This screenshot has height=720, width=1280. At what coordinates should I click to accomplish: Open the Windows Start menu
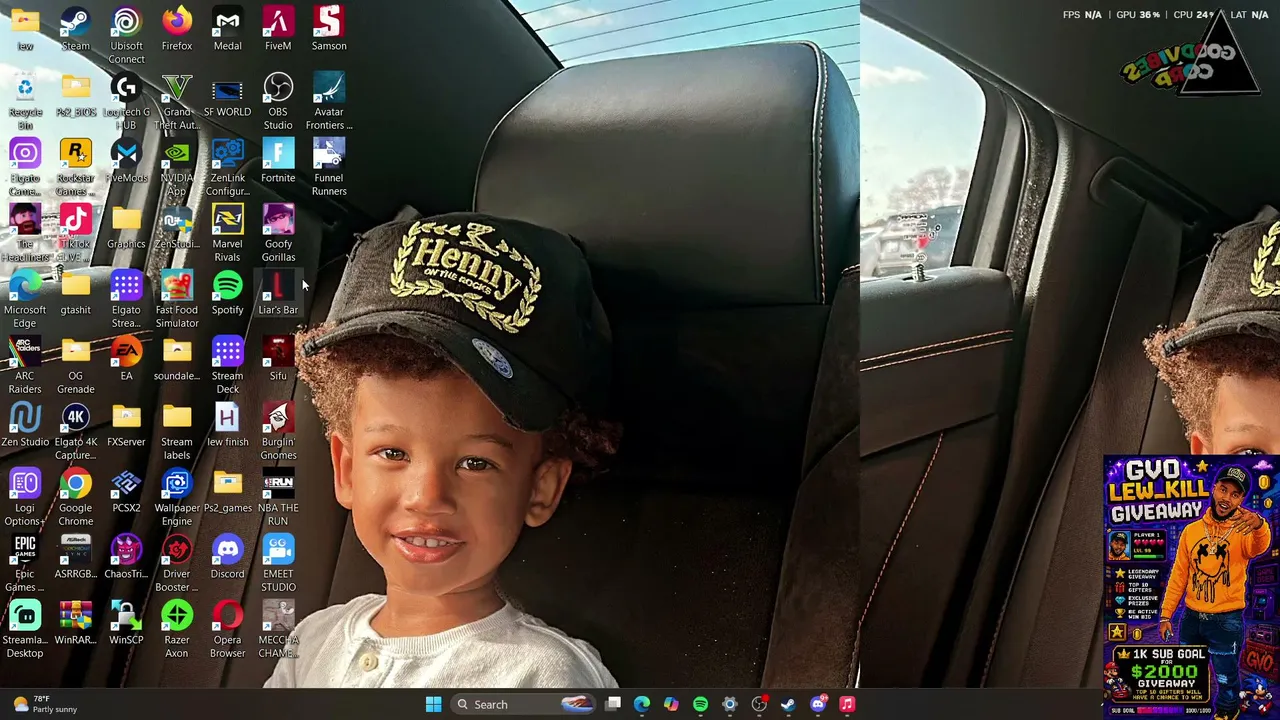[433, 704]
